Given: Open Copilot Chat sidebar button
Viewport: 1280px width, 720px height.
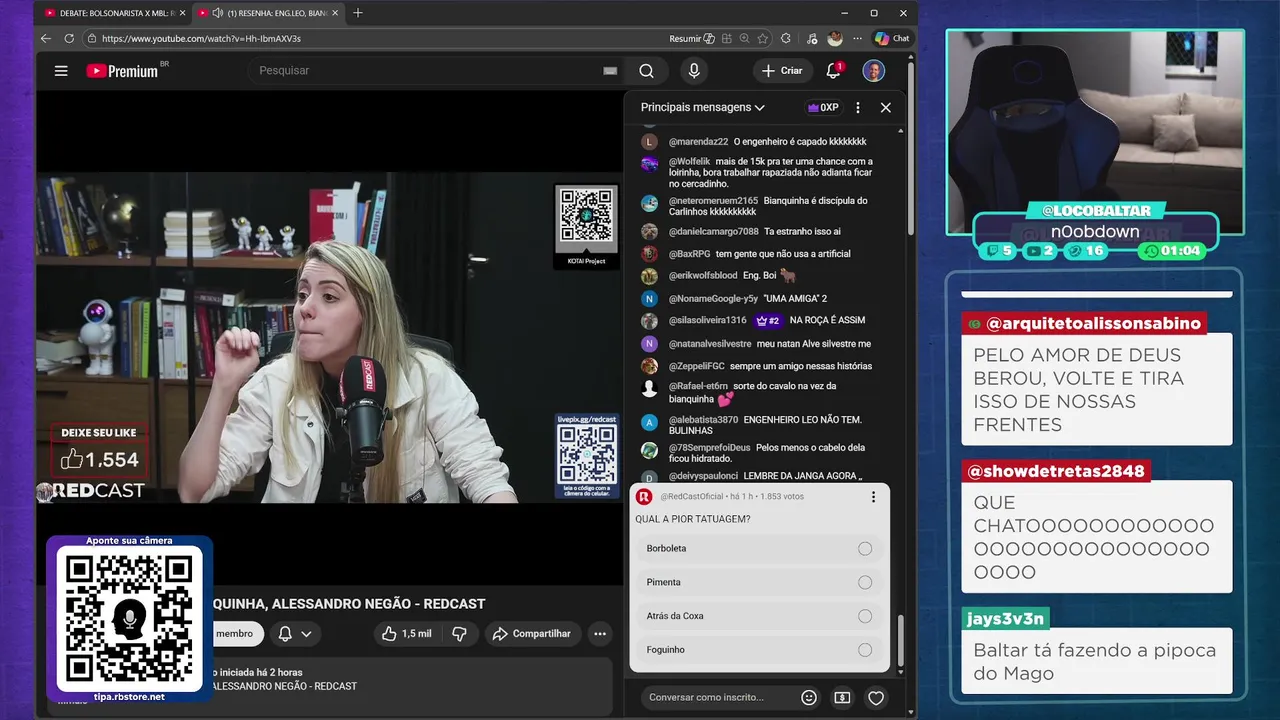Looking at the screenshot, I should (892, 38).
